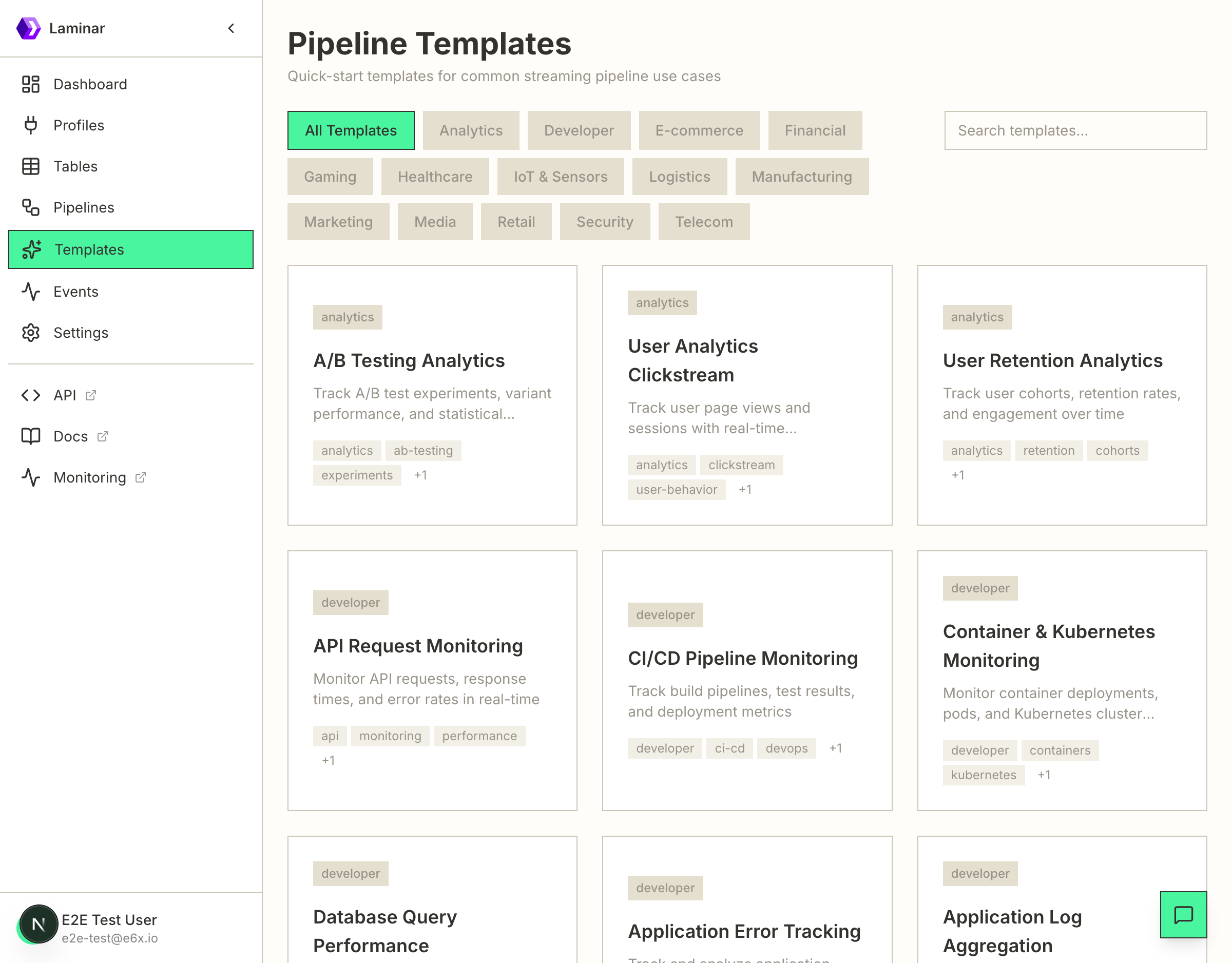Toggle the Analytics category filter
This screenshot has height=963, width=1232.
click(471, 130)
